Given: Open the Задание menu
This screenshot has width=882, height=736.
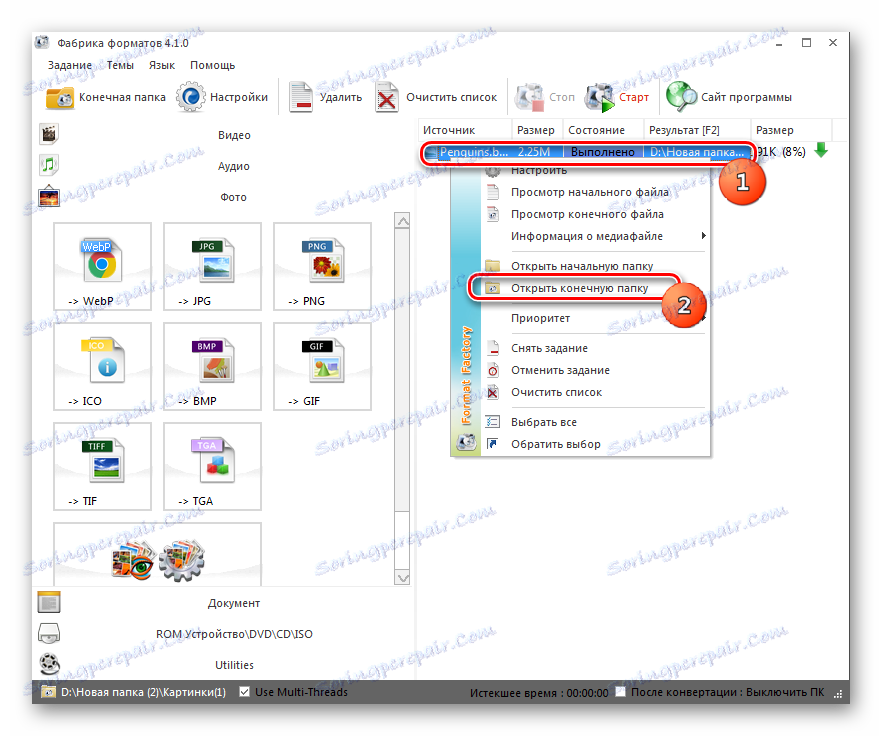Looking at the screenshot, I should coord(70,65).
